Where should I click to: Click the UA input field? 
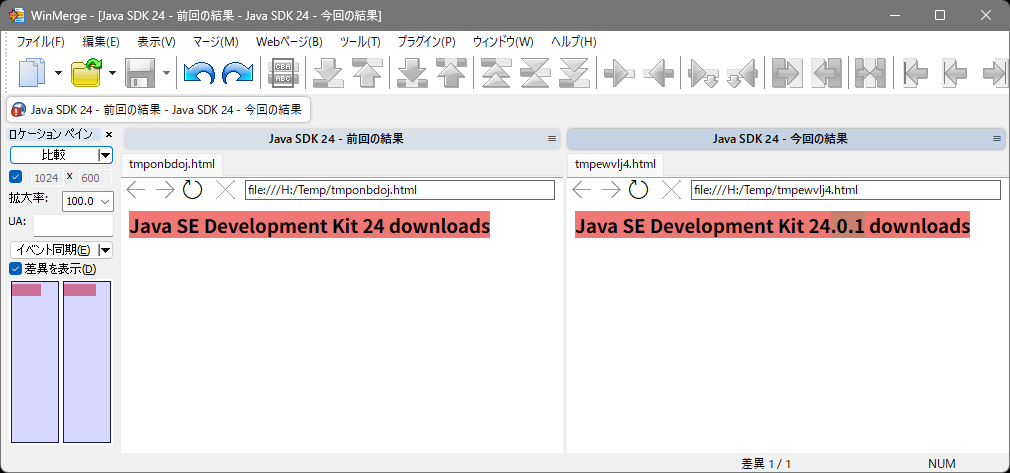(73, 226)
